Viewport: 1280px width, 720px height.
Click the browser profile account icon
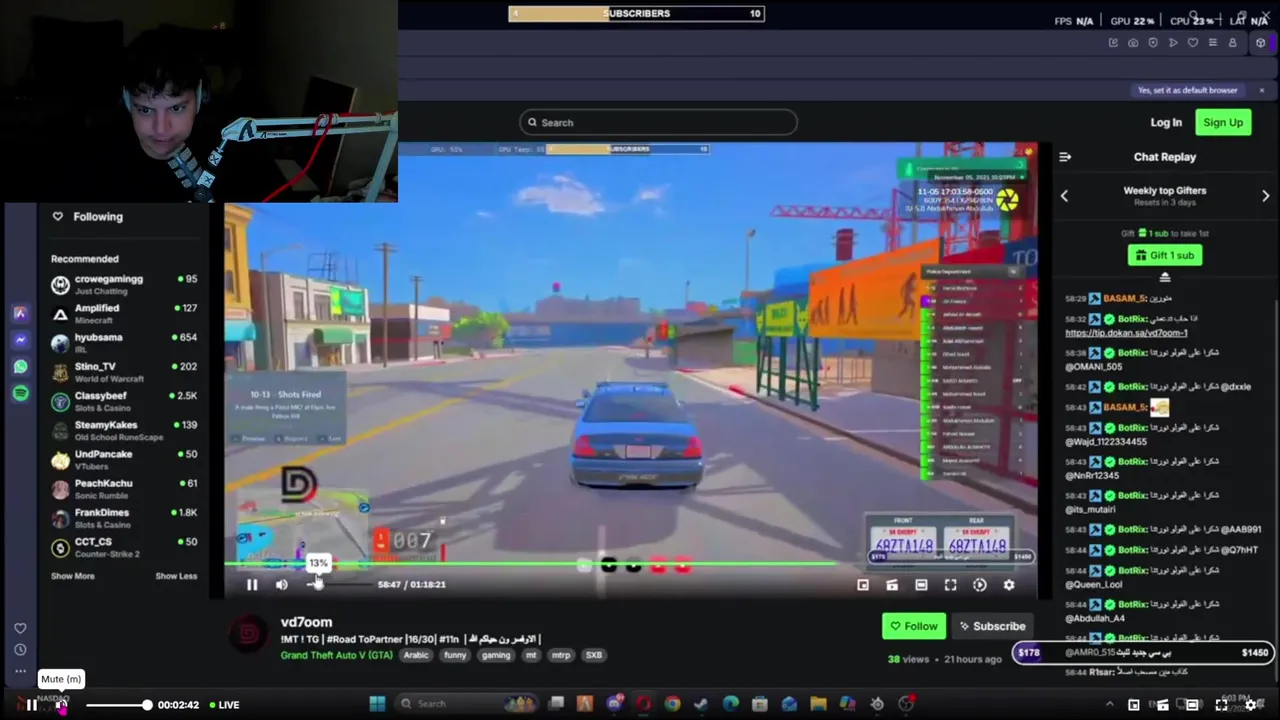pos(1233,43)
